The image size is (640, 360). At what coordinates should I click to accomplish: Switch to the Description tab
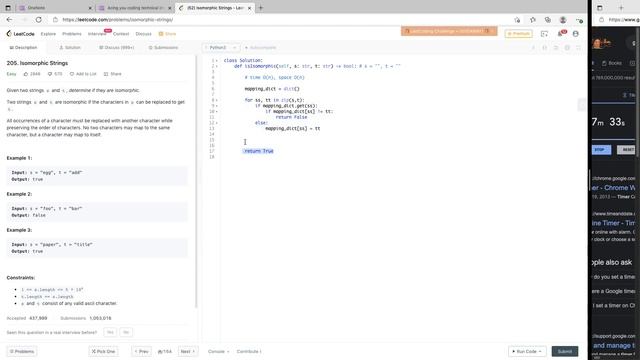(23, 48)
